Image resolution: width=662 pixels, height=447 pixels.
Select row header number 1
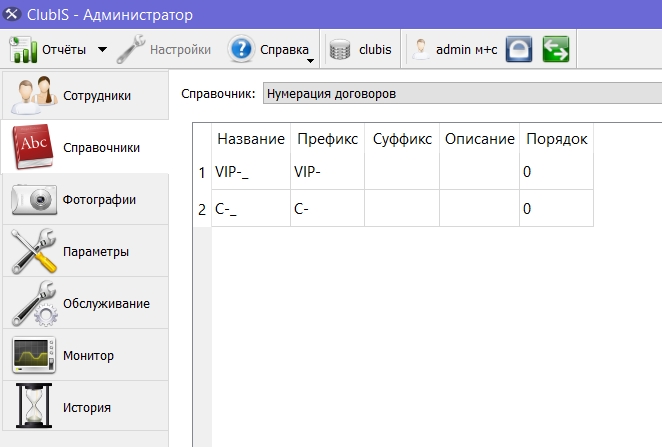(x=202, y=172)
